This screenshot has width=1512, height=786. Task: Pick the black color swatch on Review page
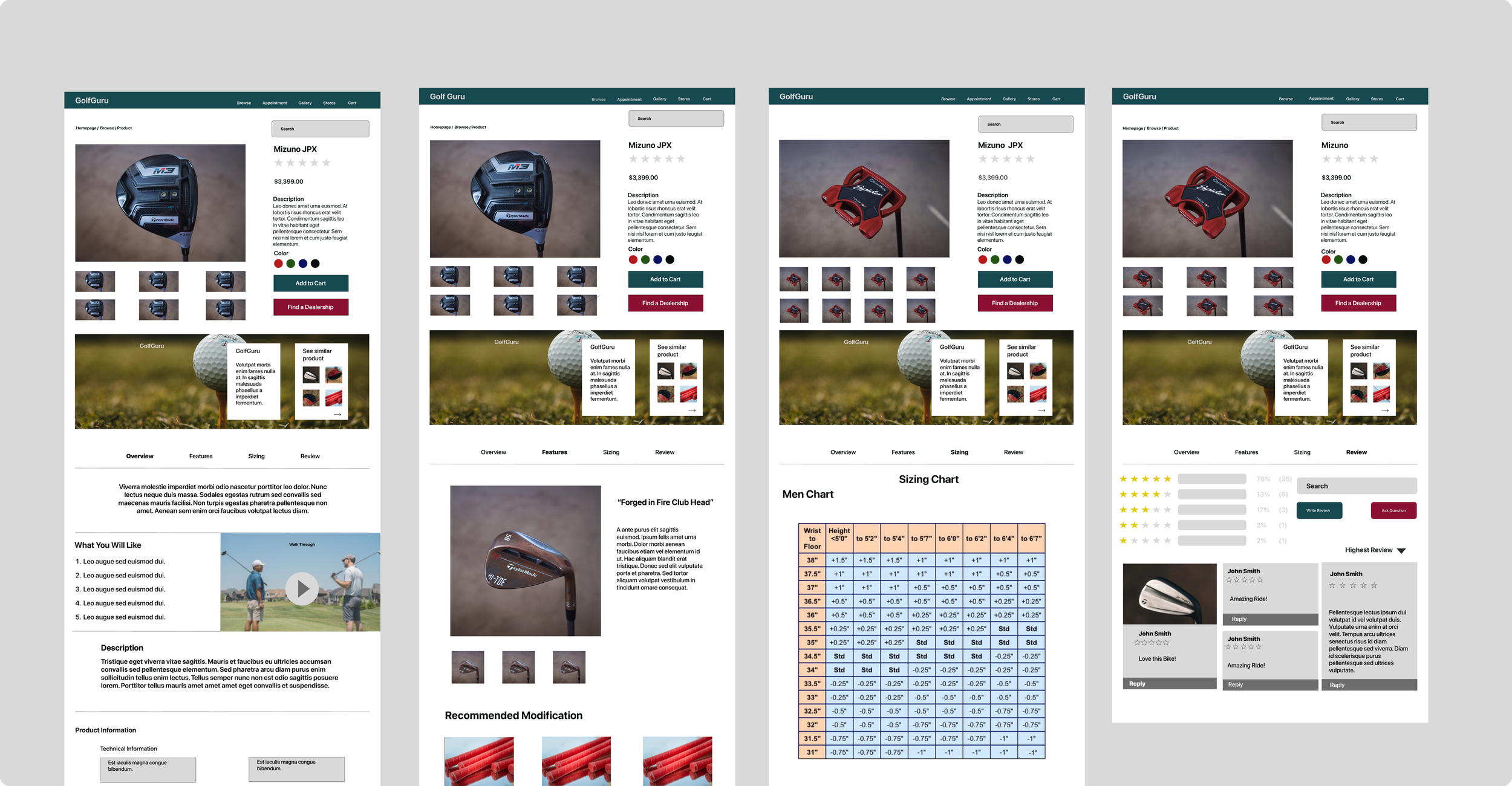1363,260
